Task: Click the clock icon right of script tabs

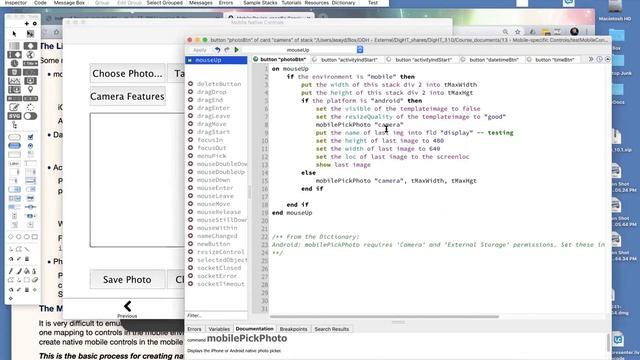Action: pyautogui.click(x=599, y=59)
